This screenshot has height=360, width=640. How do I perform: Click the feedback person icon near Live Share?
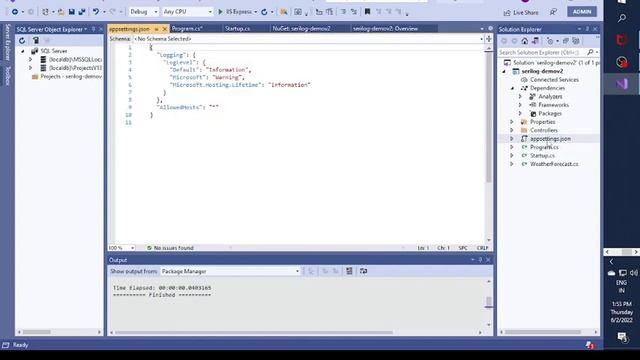tap(553, 12)
